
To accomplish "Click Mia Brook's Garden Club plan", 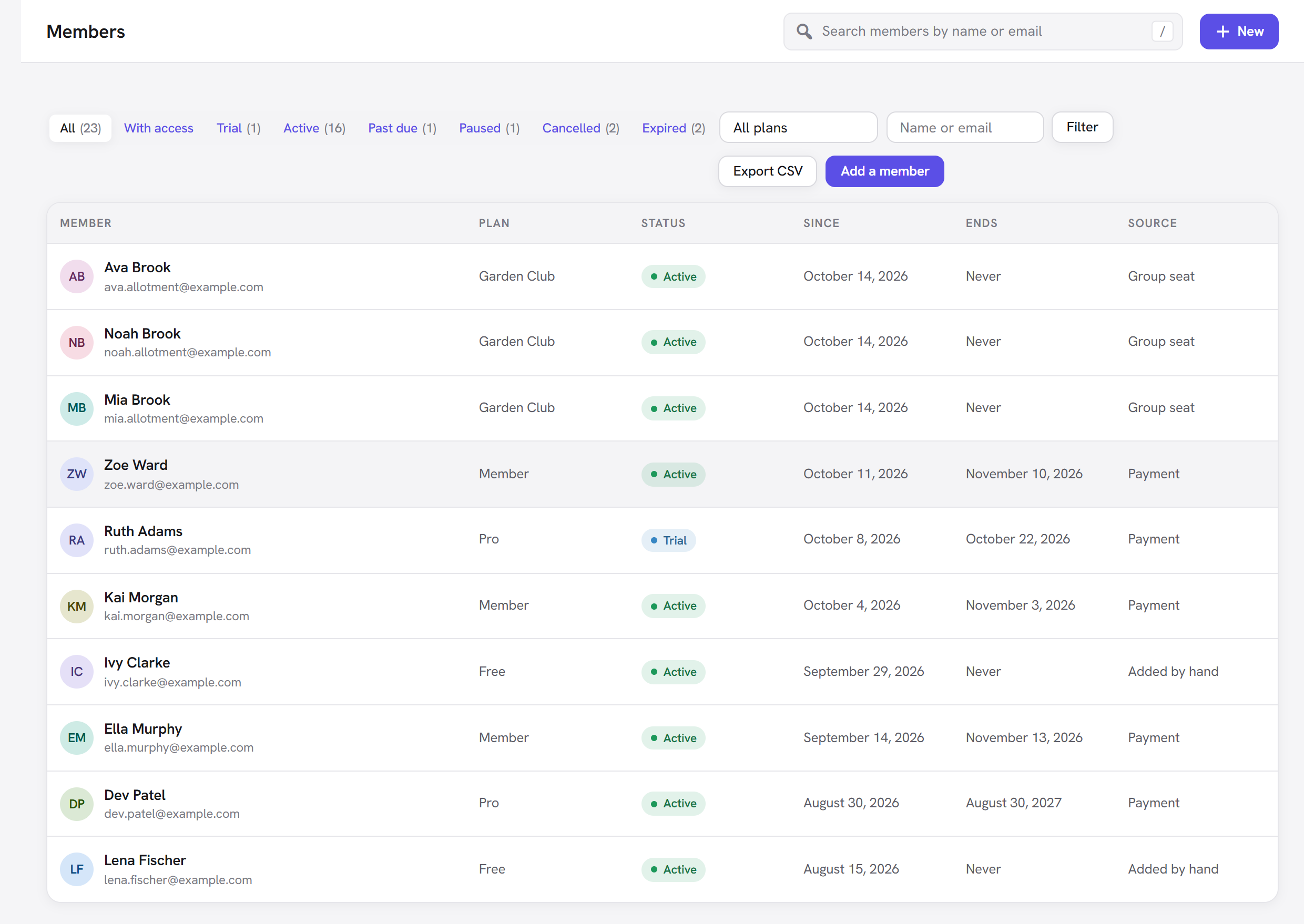I will [516, 407].
